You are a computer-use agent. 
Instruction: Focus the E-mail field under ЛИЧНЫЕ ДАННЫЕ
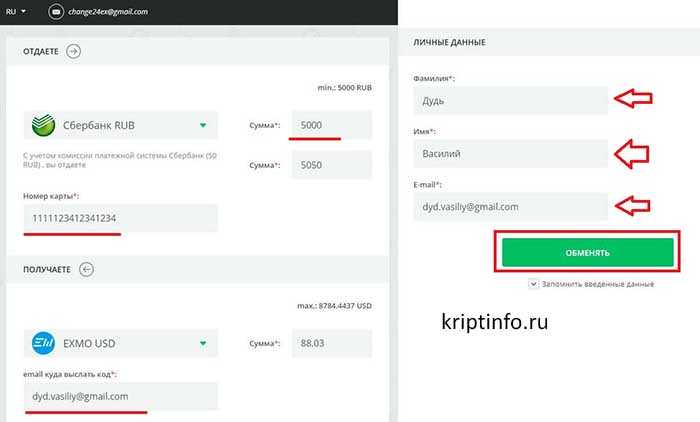coord(510,207)
